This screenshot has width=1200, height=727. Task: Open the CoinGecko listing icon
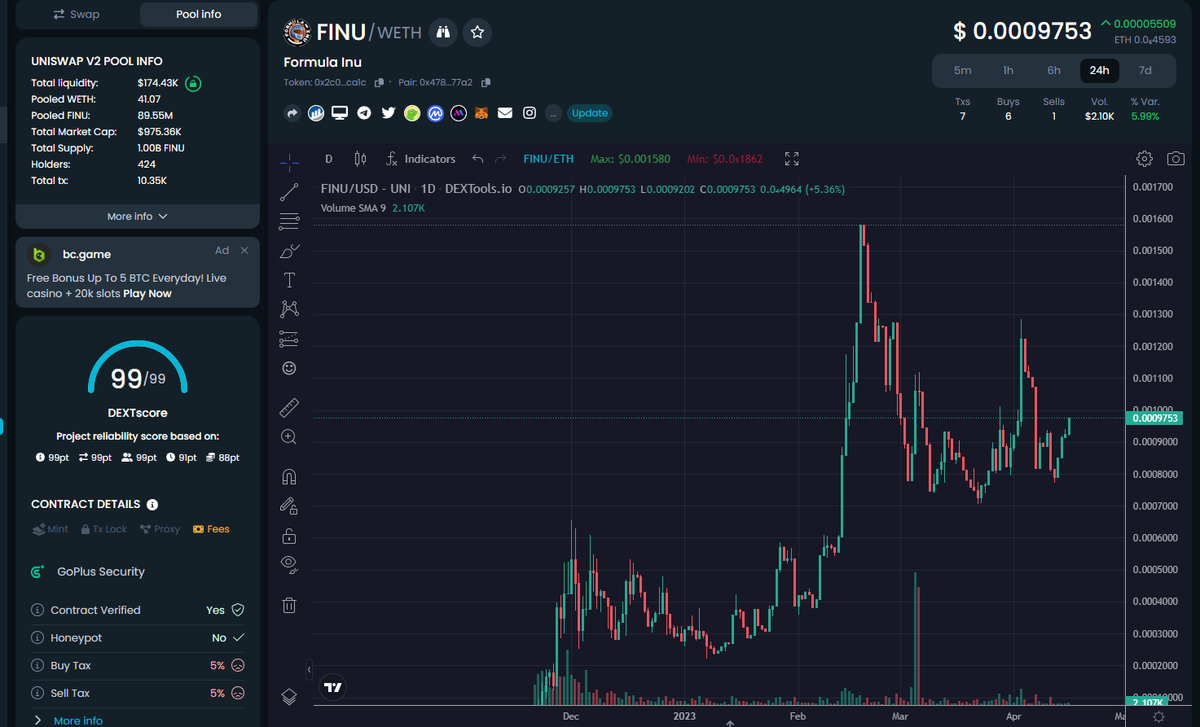(412, 113)
